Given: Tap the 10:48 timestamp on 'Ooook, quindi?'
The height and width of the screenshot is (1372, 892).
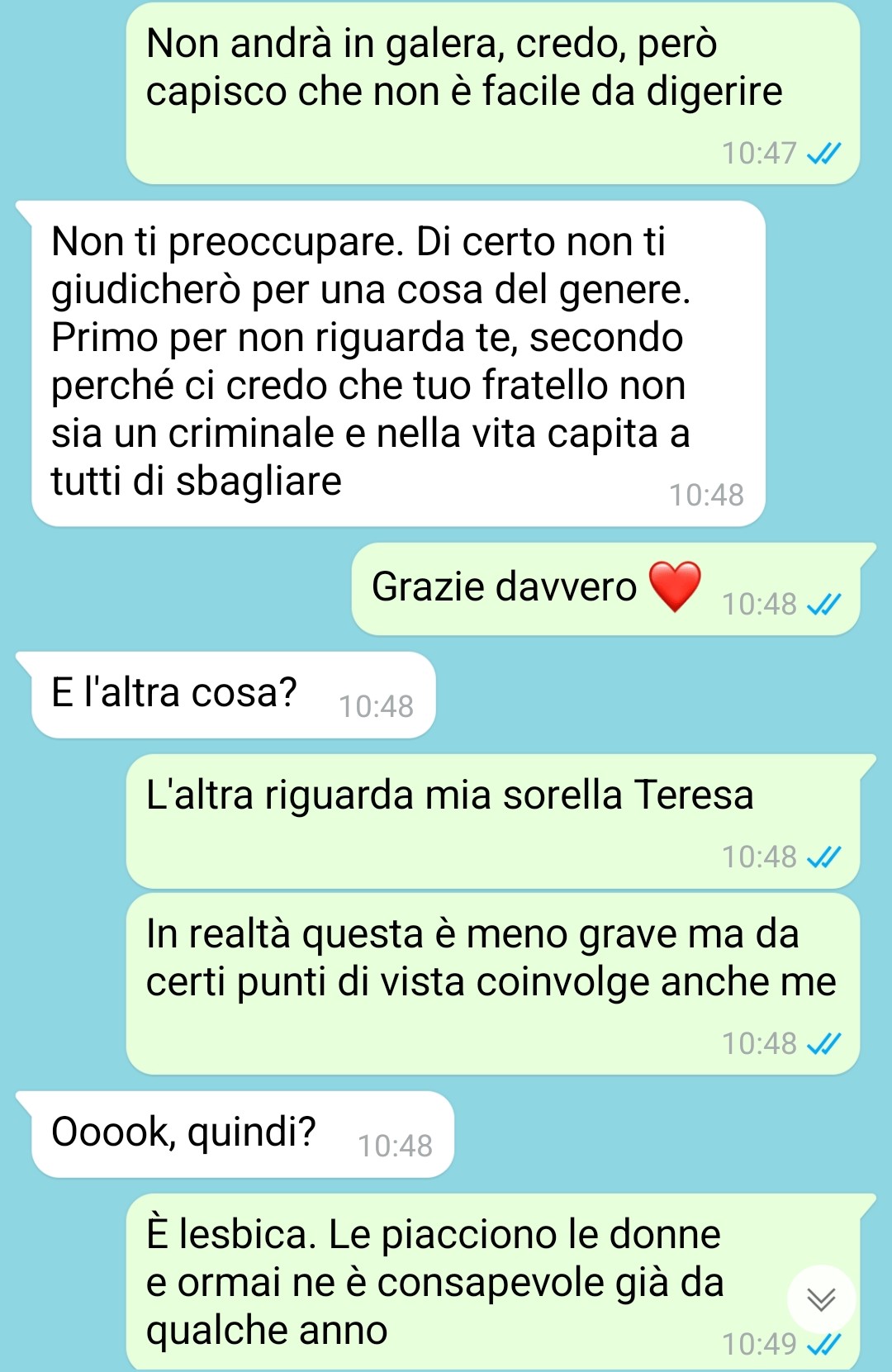Looking at the screenshot, I should point(395,1146).
